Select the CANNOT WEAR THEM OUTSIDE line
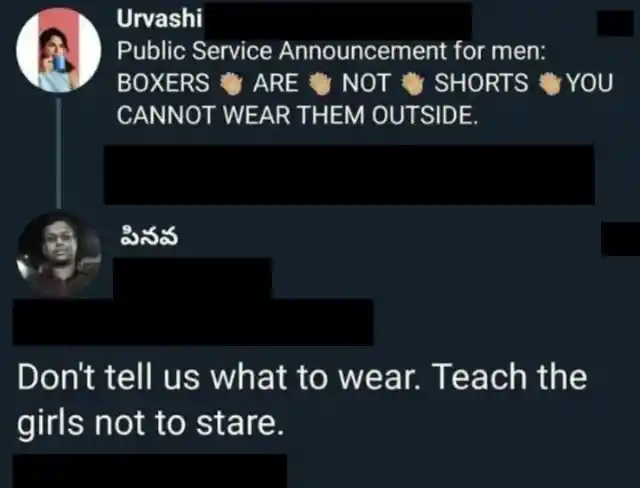This screenshot has height=488, width=640. point(297,115)
